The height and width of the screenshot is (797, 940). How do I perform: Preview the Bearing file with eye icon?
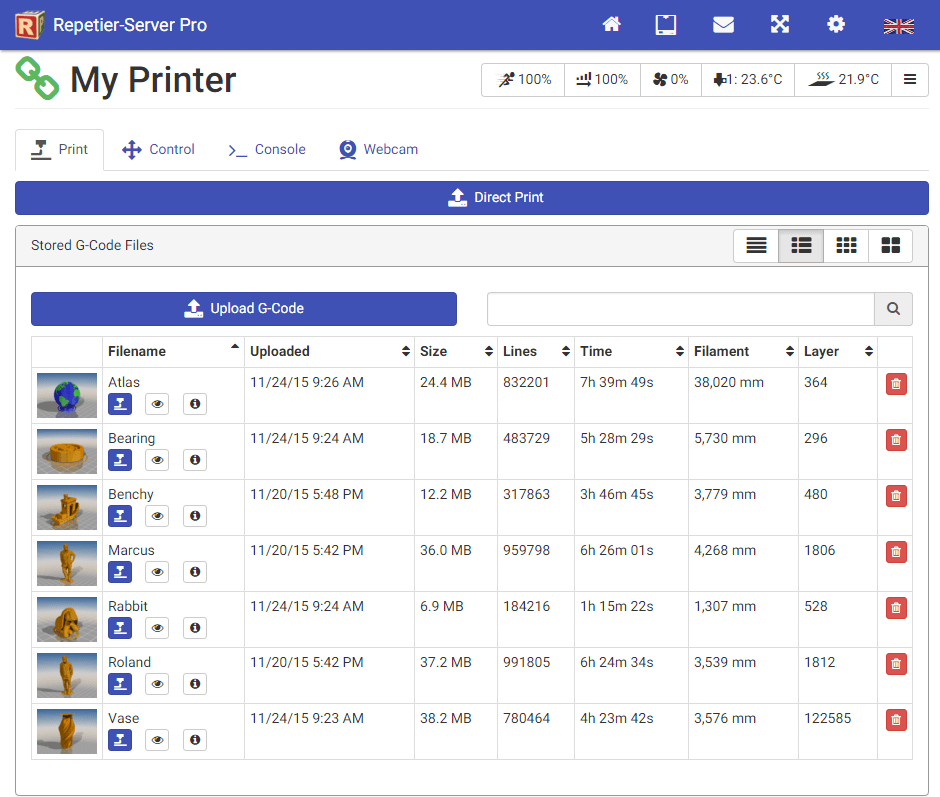coord(157,460)
